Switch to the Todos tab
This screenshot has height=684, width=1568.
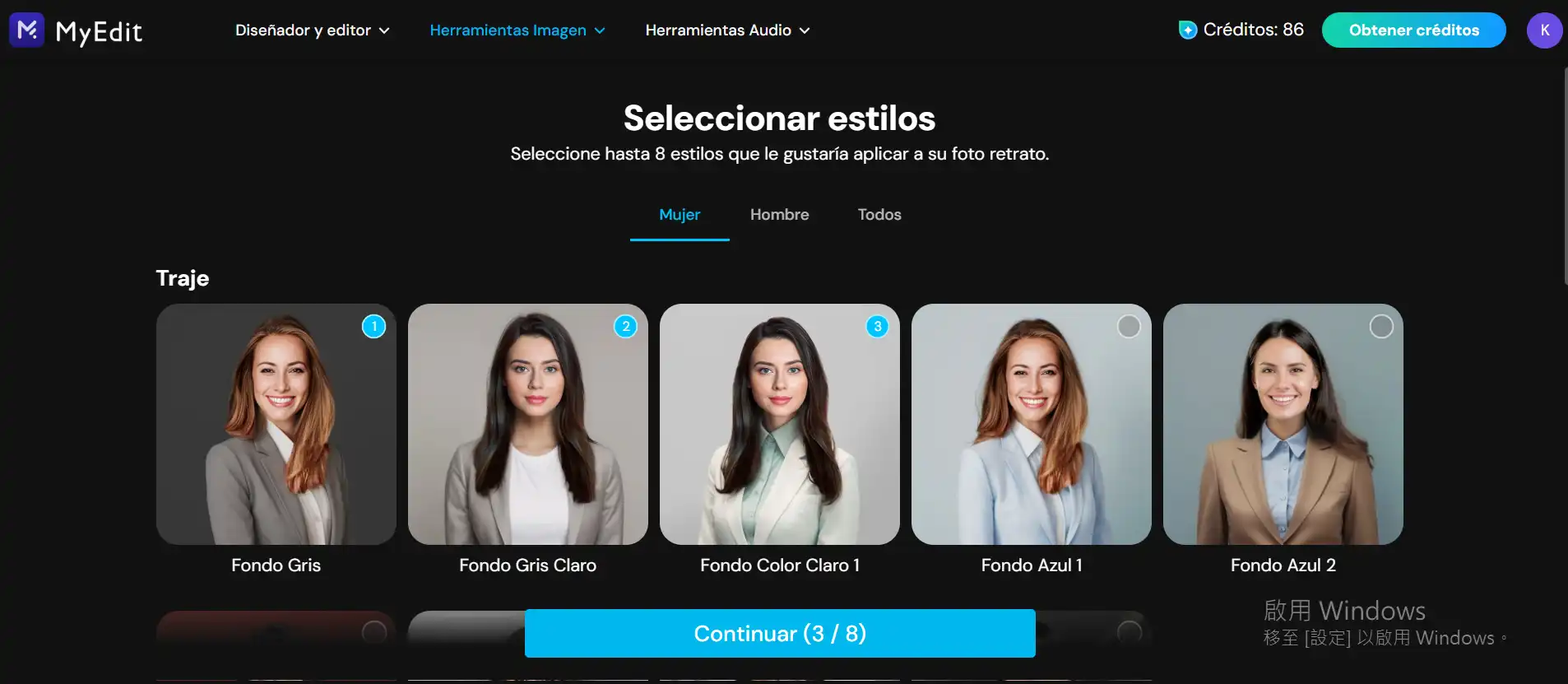click(x=879, y=215)
